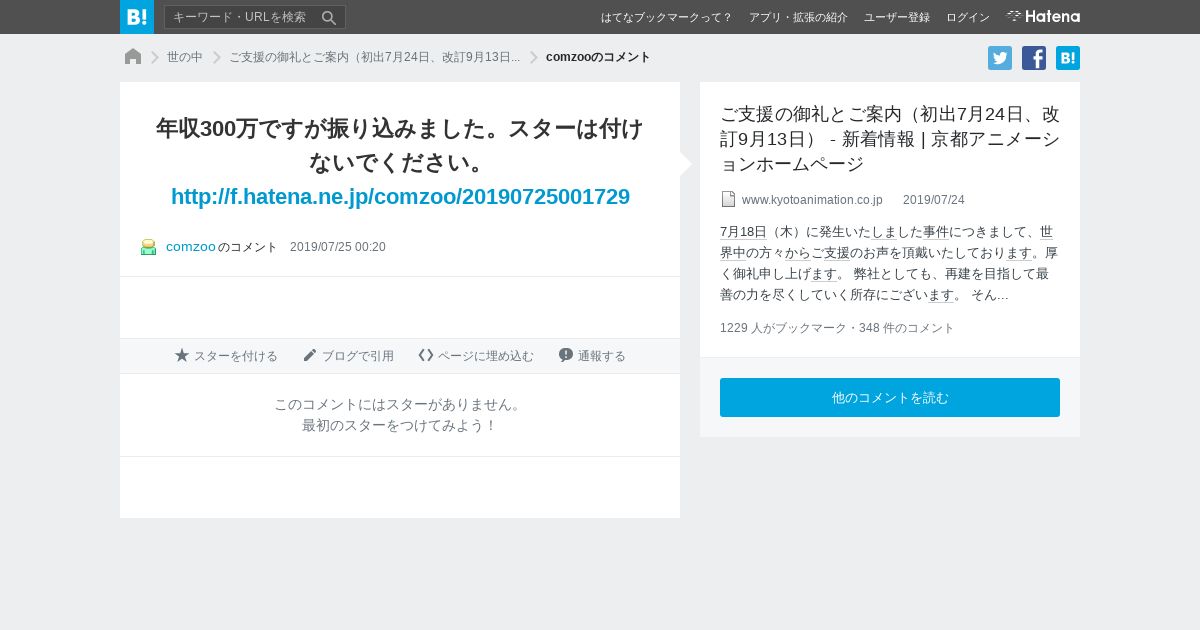Screen dimensions: 1200x630
Task: Click the article date 2019/07/24
Action: [934, 200]
